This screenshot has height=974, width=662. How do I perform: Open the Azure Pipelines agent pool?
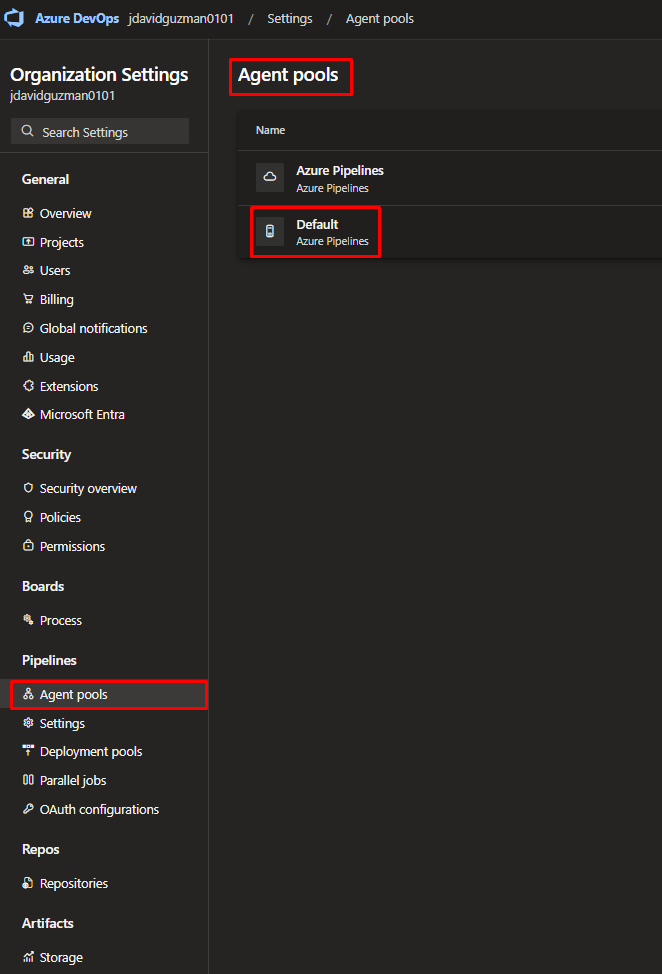(339, 171)
